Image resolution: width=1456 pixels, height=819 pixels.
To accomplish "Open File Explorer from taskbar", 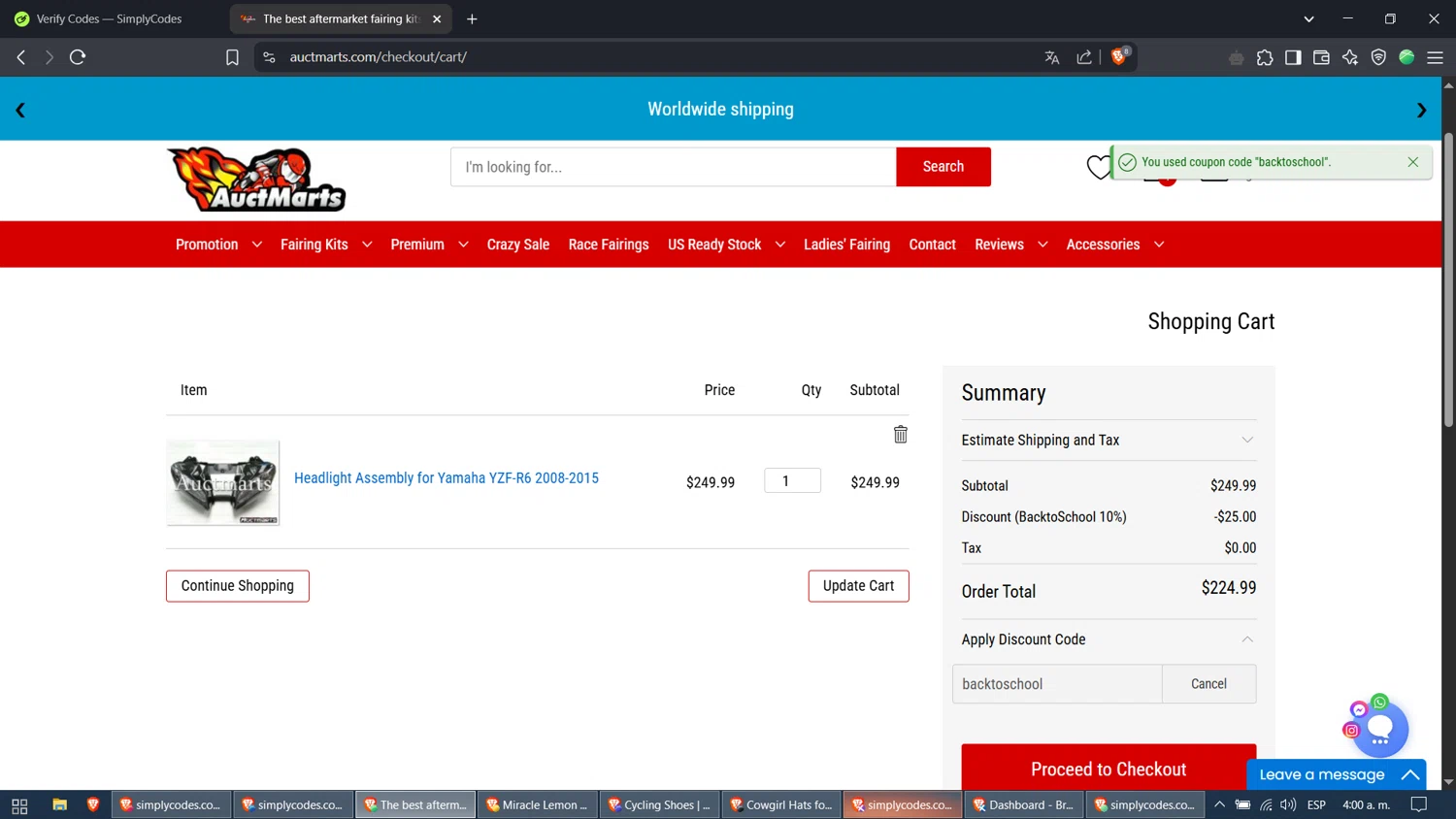I will pyautogui.click(x=59, y=804).
